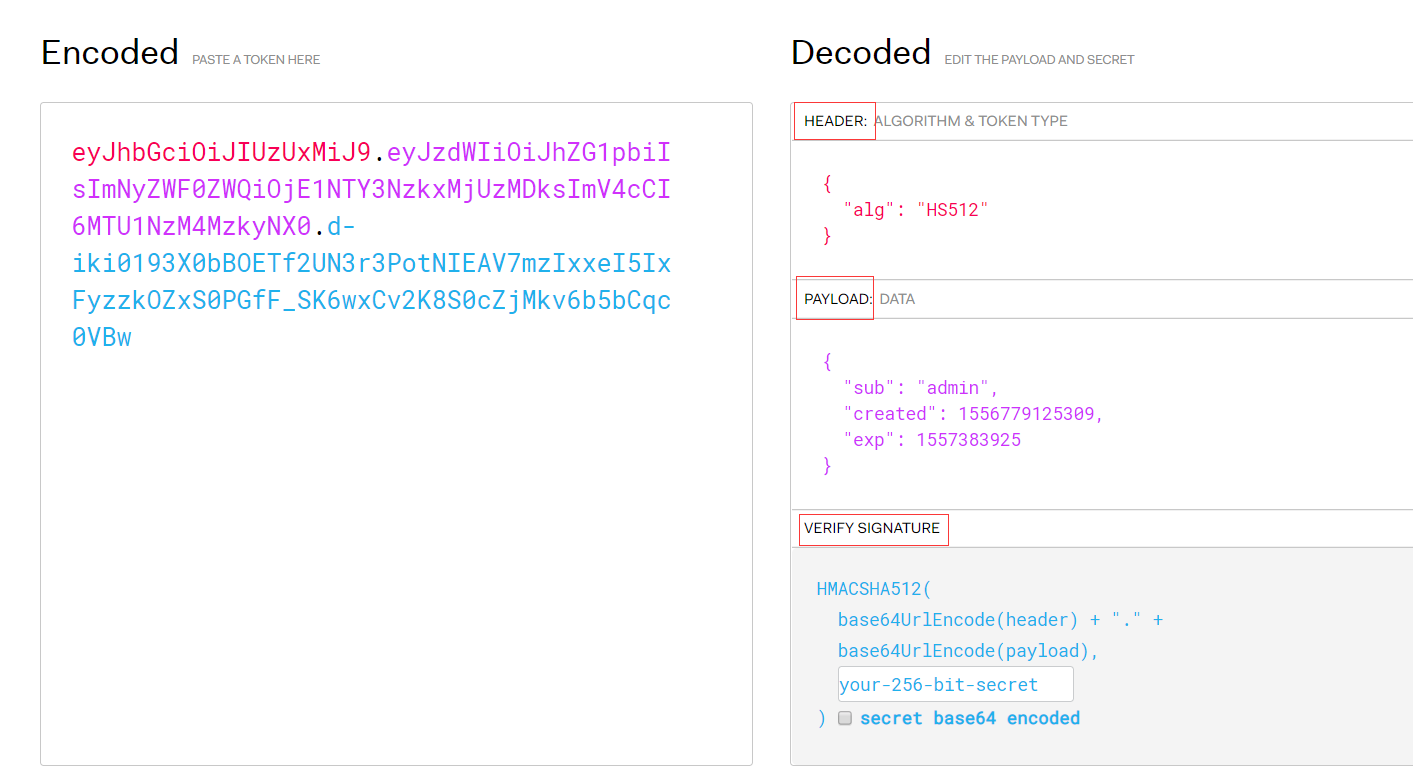Click the red header segment of encoded token
This screenshot has width=1413, height=772.
[221, 153]
